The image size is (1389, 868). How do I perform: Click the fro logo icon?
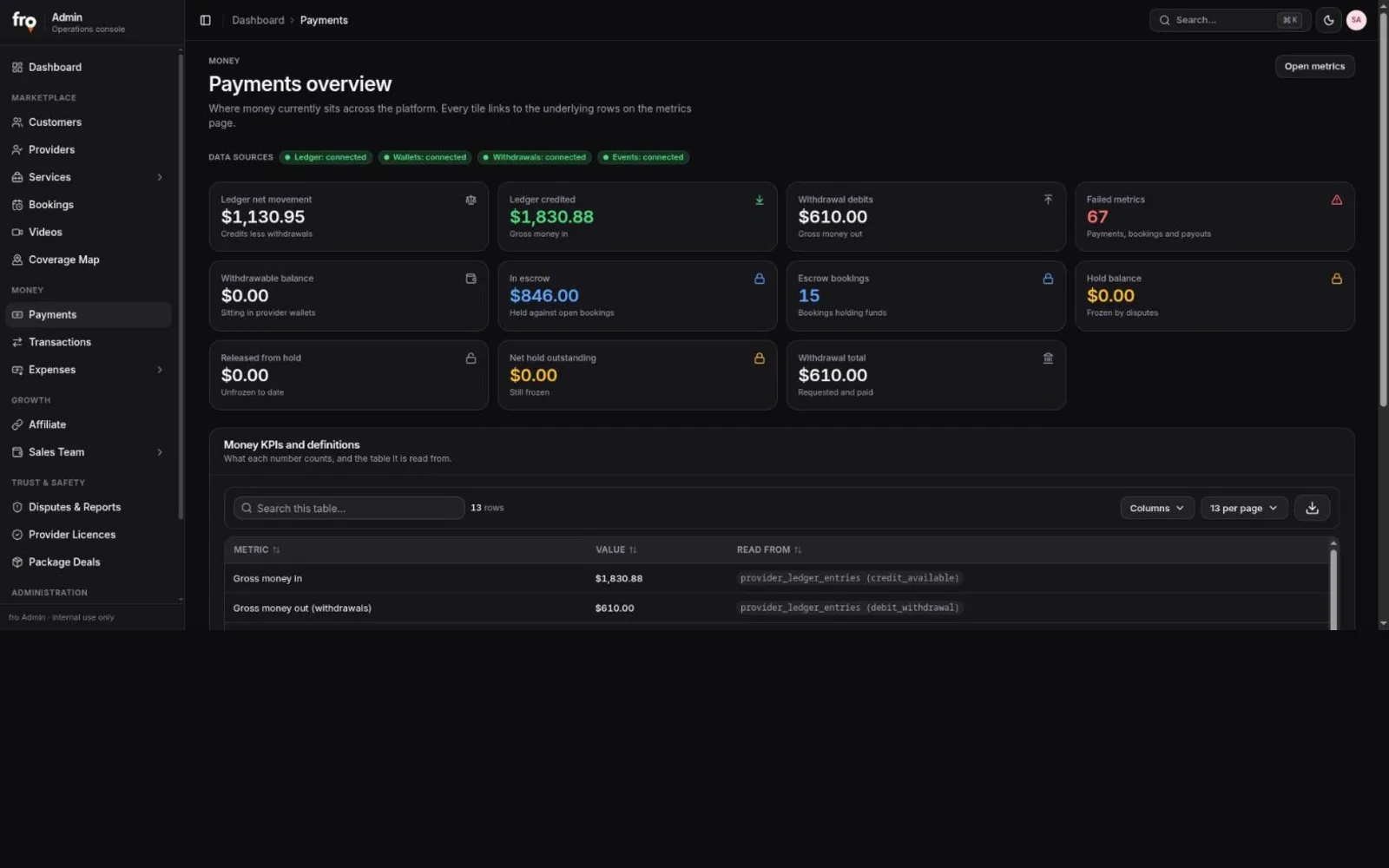(24, 22)
